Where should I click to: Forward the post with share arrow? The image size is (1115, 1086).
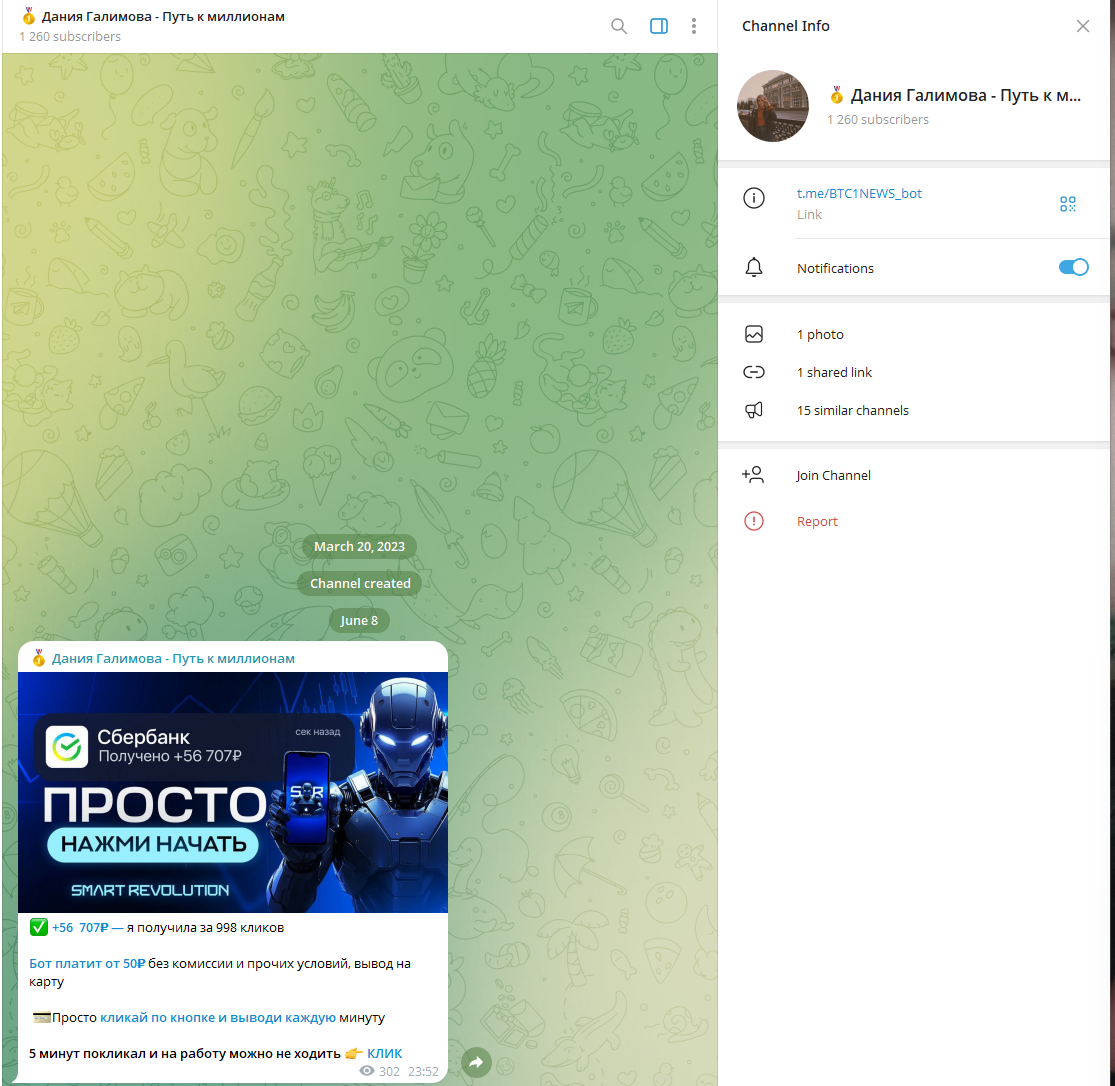click(x=476, y=1063)
